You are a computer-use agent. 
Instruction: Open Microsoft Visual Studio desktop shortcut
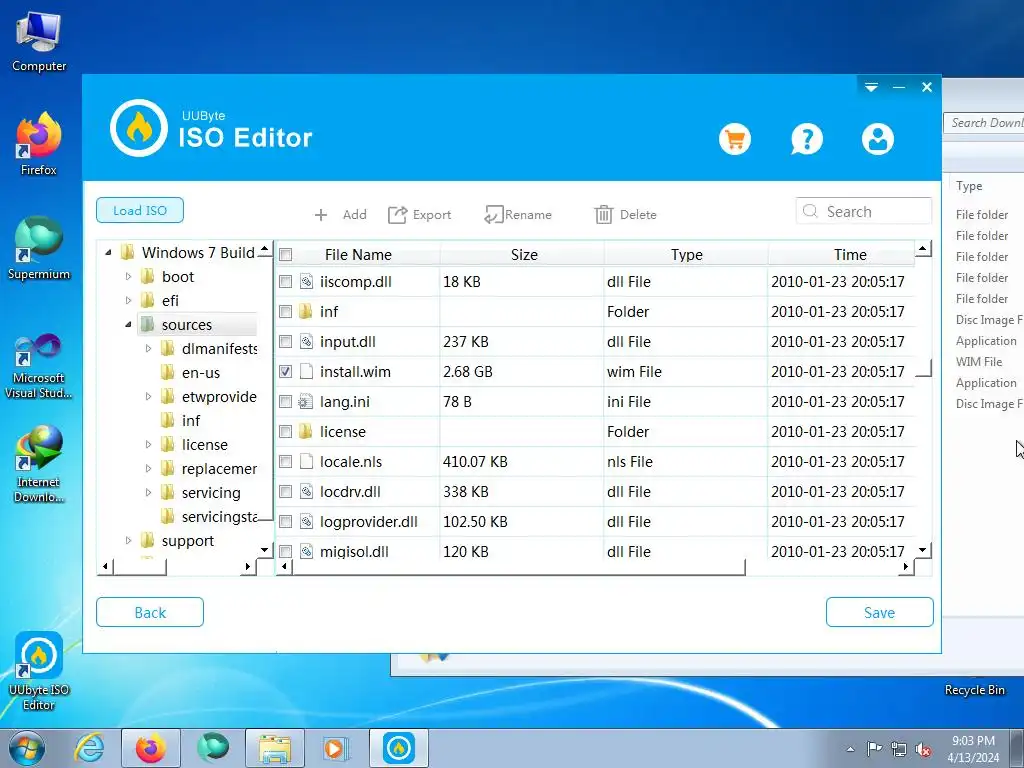[39, 366]
